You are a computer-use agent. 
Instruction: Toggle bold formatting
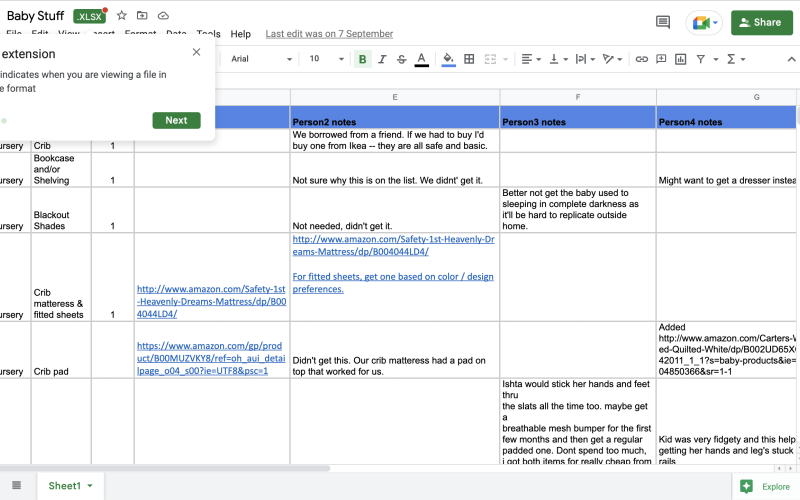pyautogui.click(x=362, y=59)
